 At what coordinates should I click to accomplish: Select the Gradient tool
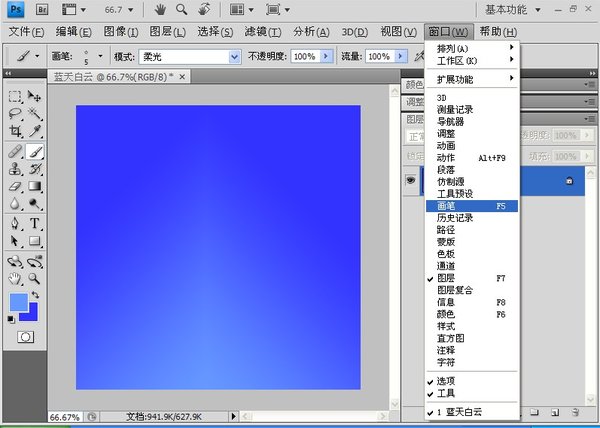coord(34,186)
